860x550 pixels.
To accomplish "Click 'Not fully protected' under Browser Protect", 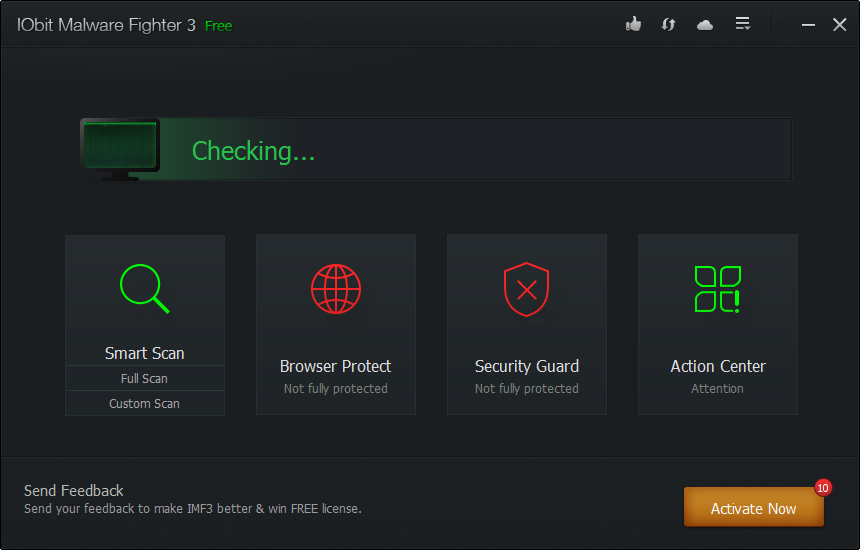I will tap(336, 389).
